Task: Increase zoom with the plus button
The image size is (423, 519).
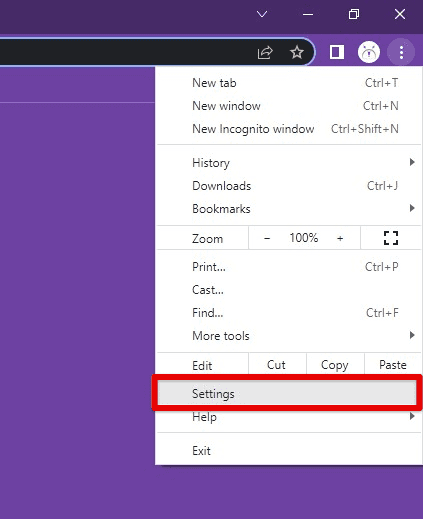Action: pos(340,238)
